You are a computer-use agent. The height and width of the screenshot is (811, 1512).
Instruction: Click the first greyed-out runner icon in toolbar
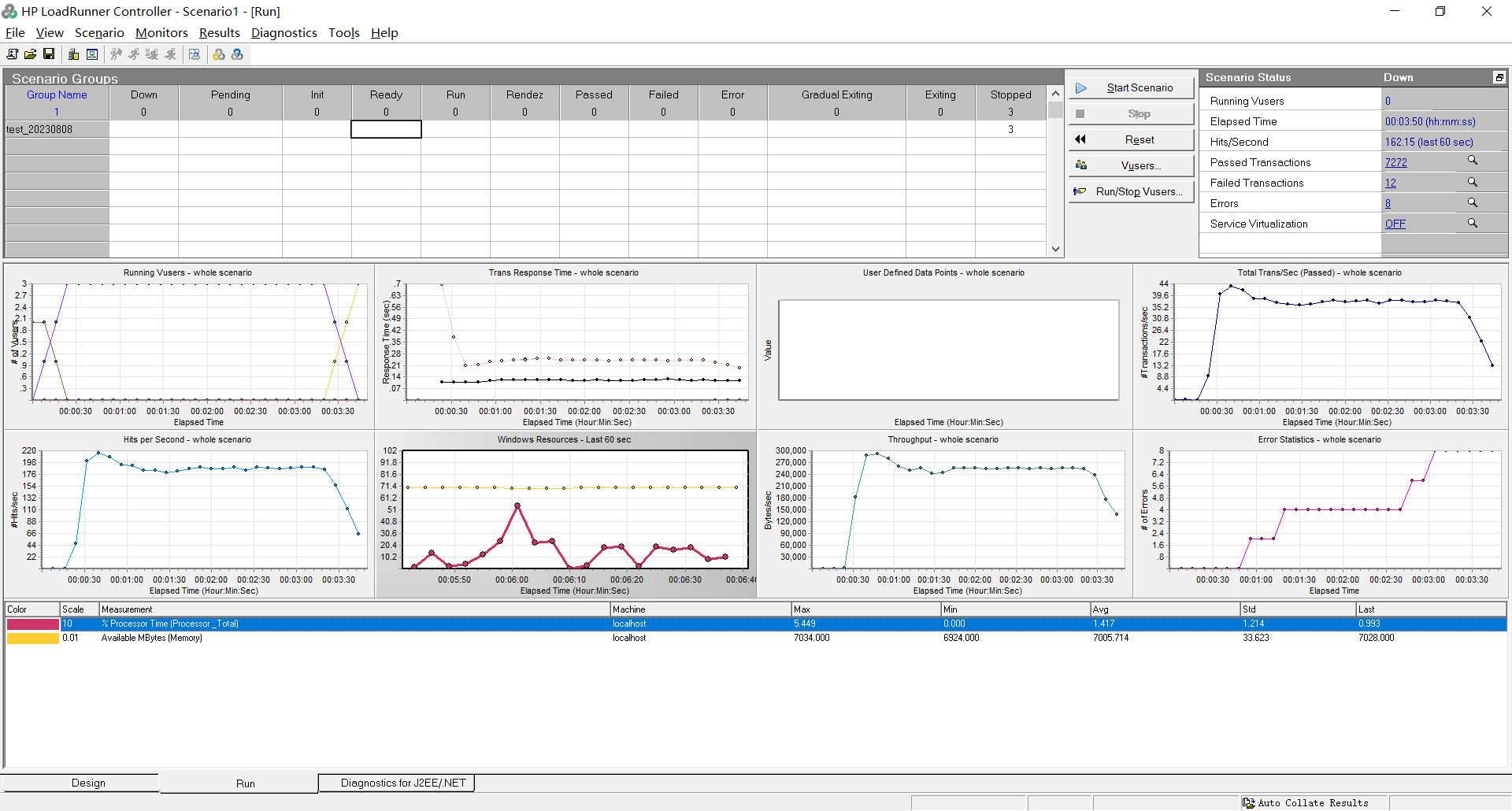[x=116, y=54]
